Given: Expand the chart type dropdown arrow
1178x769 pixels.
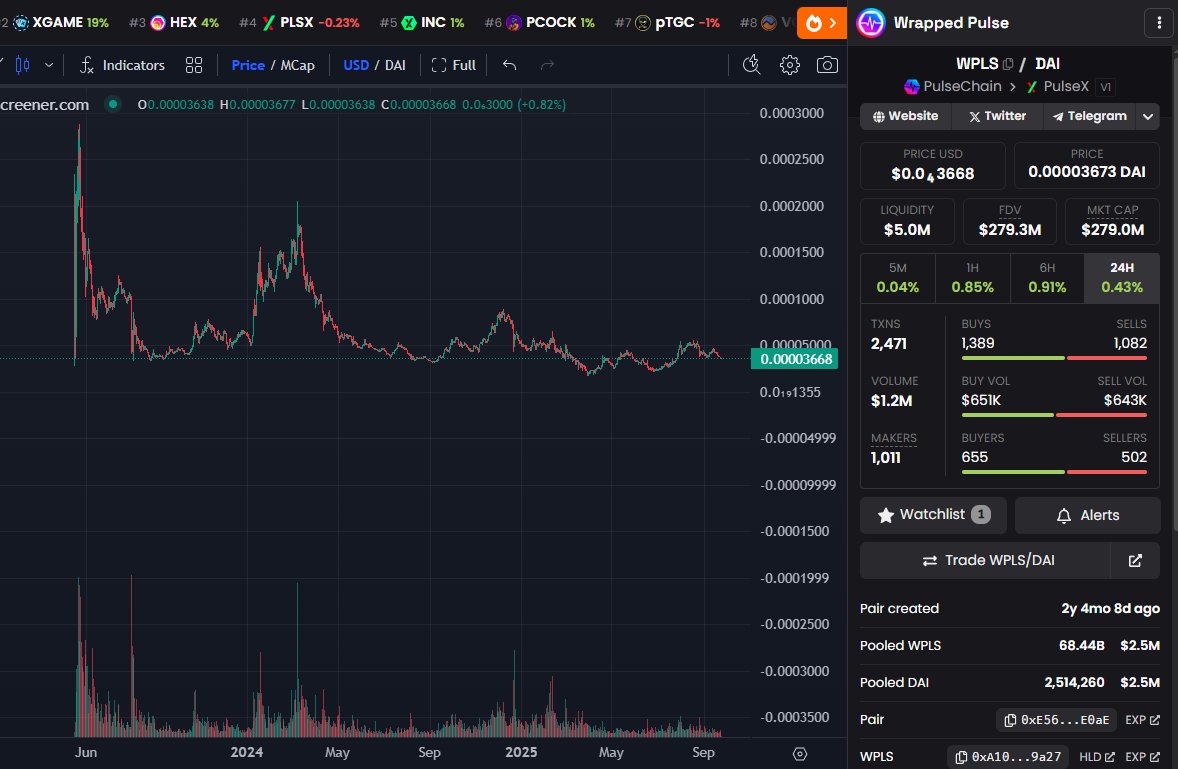Looking at the screenshot, I should click(49, 65).
